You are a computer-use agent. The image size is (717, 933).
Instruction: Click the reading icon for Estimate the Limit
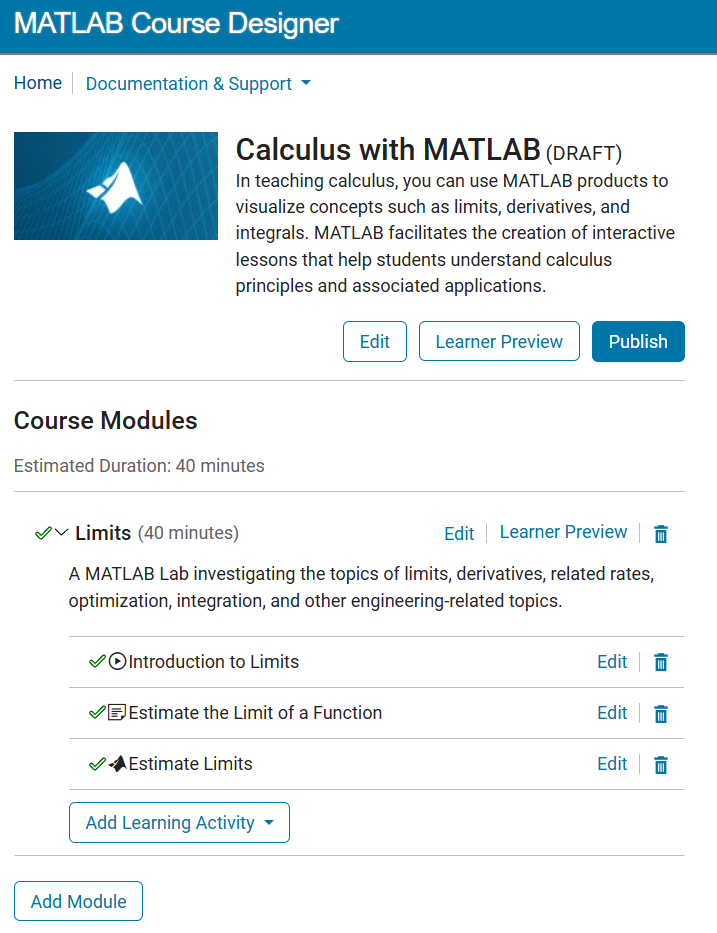pyautogui.click(x=117, y=713)
